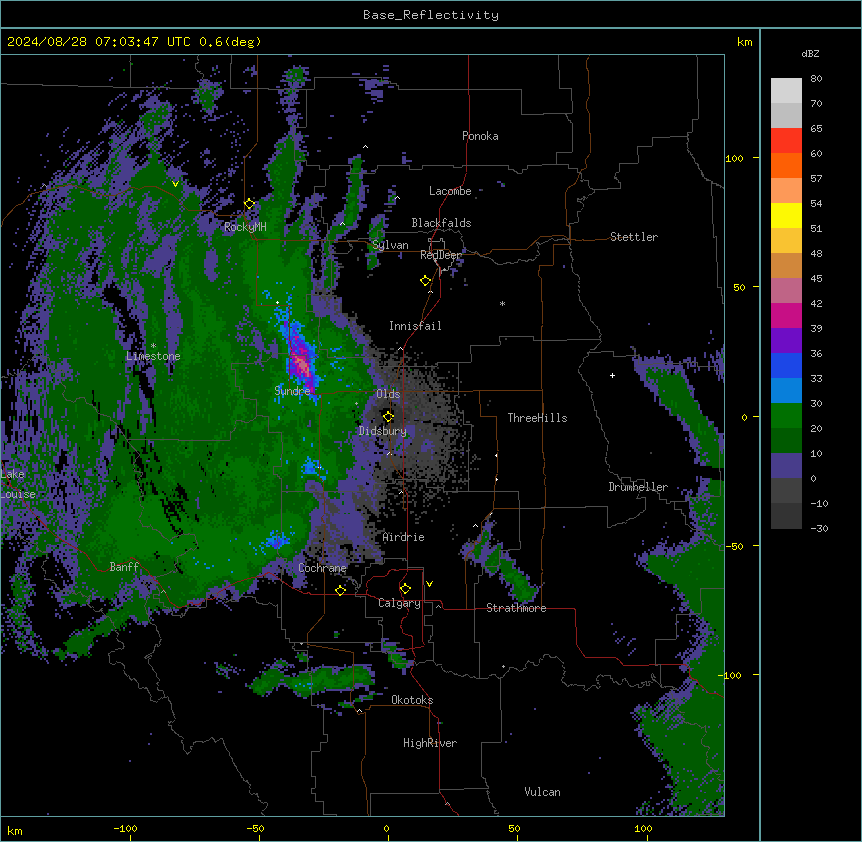Screen dimensions: 862x842
Task: Click the Blackfalds city label
Action: [441, 223]
